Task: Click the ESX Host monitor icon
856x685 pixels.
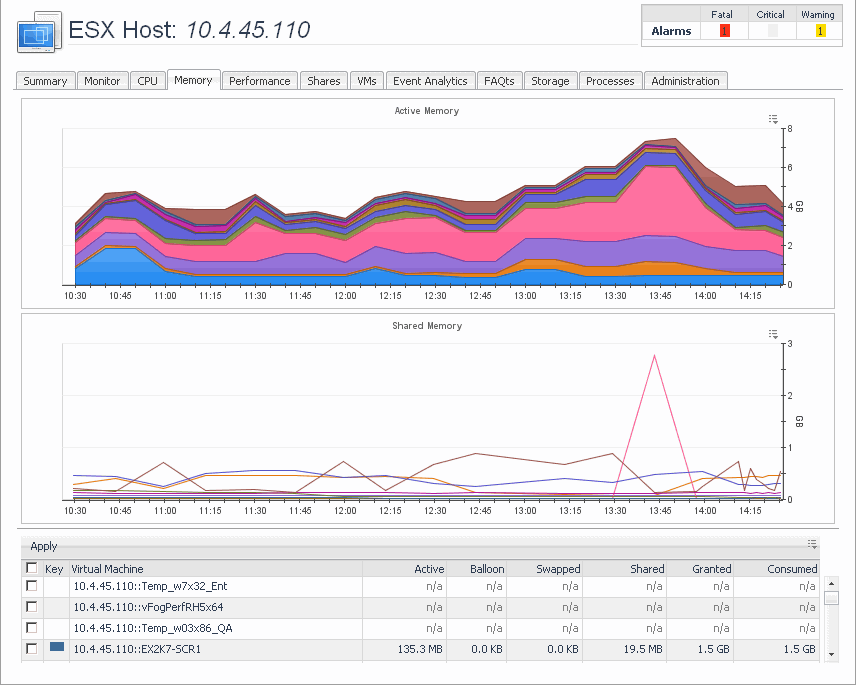Action: (38, 32)
